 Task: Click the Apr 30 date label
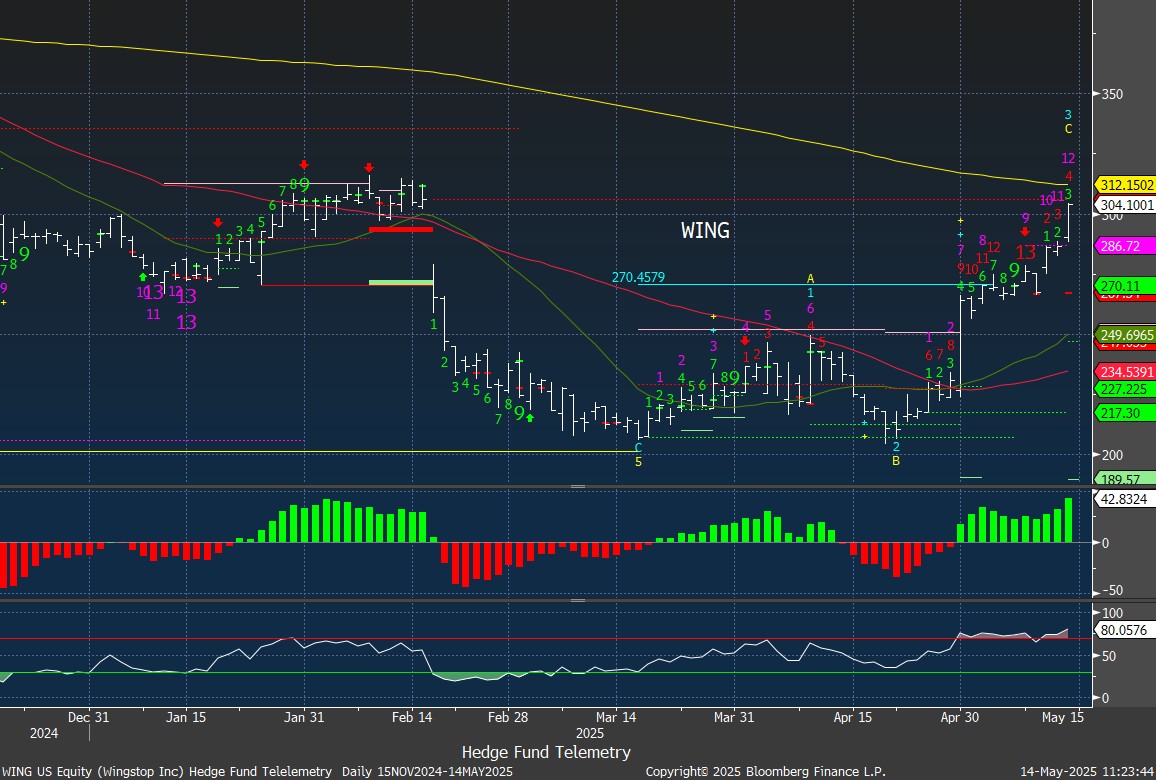[960, 717]
